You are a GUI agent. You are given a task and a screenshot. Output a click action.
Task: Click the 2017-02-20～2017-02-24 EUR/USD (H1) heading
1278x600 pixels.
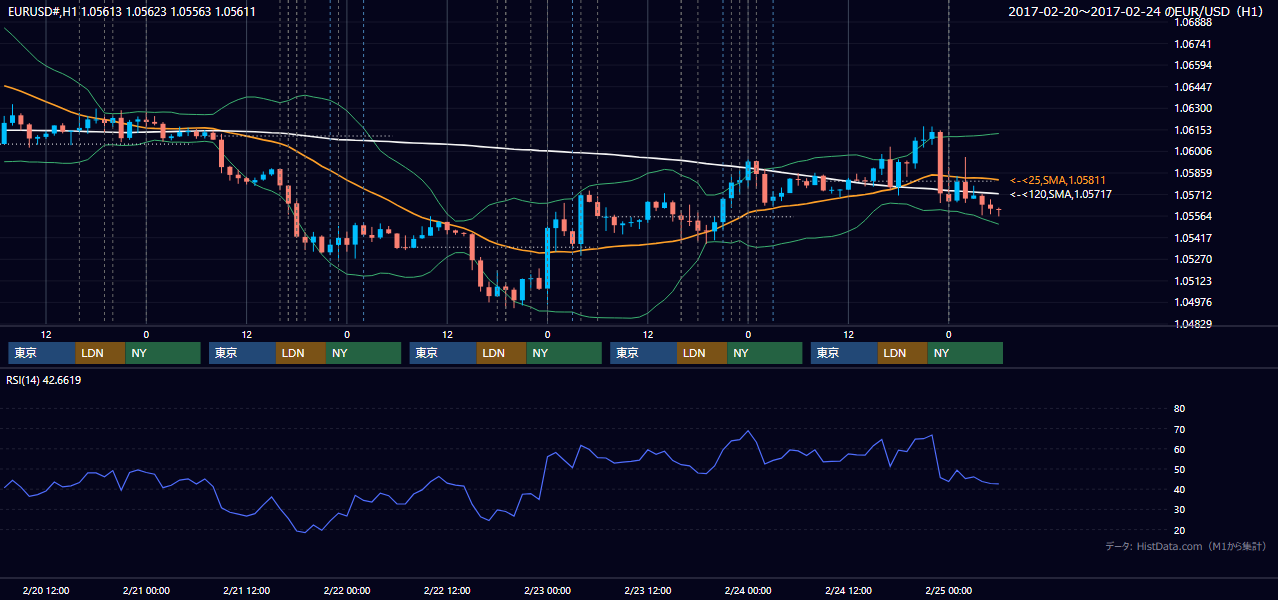(x=1138, y=11)
